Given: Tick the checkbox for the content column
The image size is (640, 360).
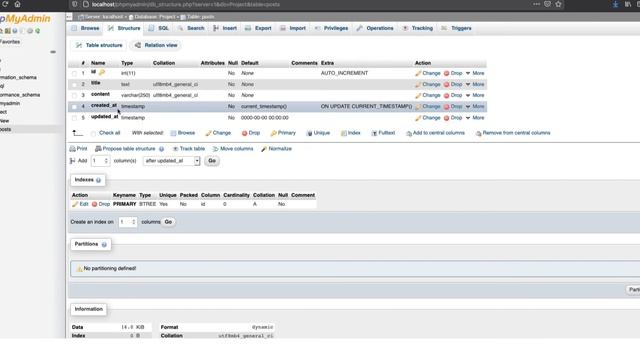Looking at the screenshot, I should [x=74, y=96].
